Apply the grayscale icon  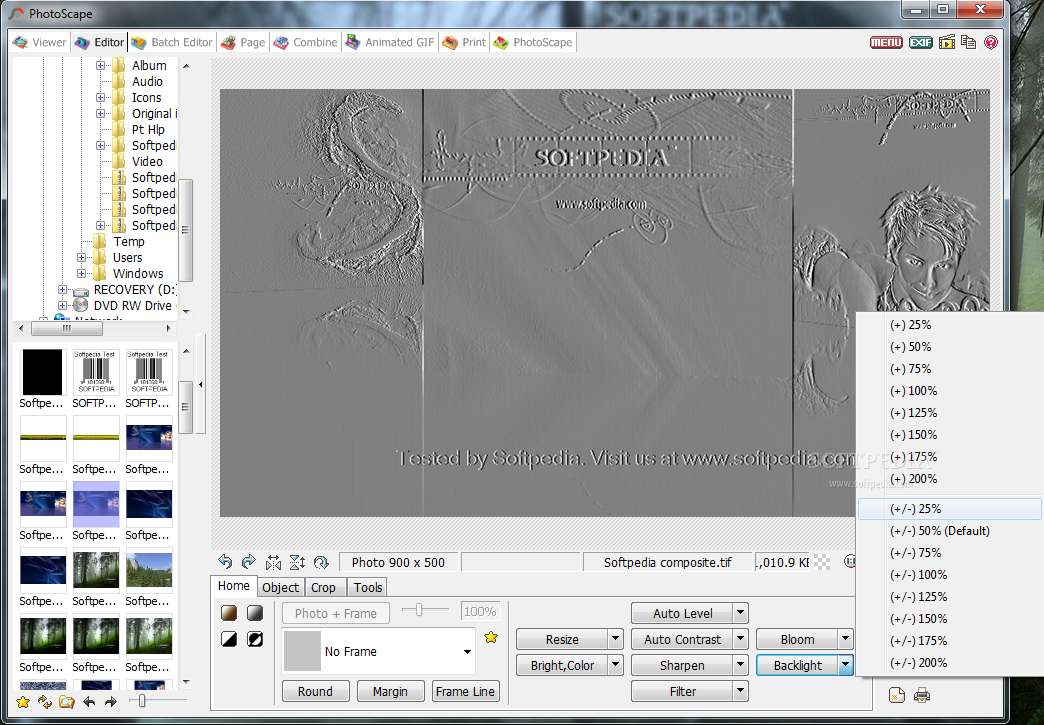tap(255, 613)
